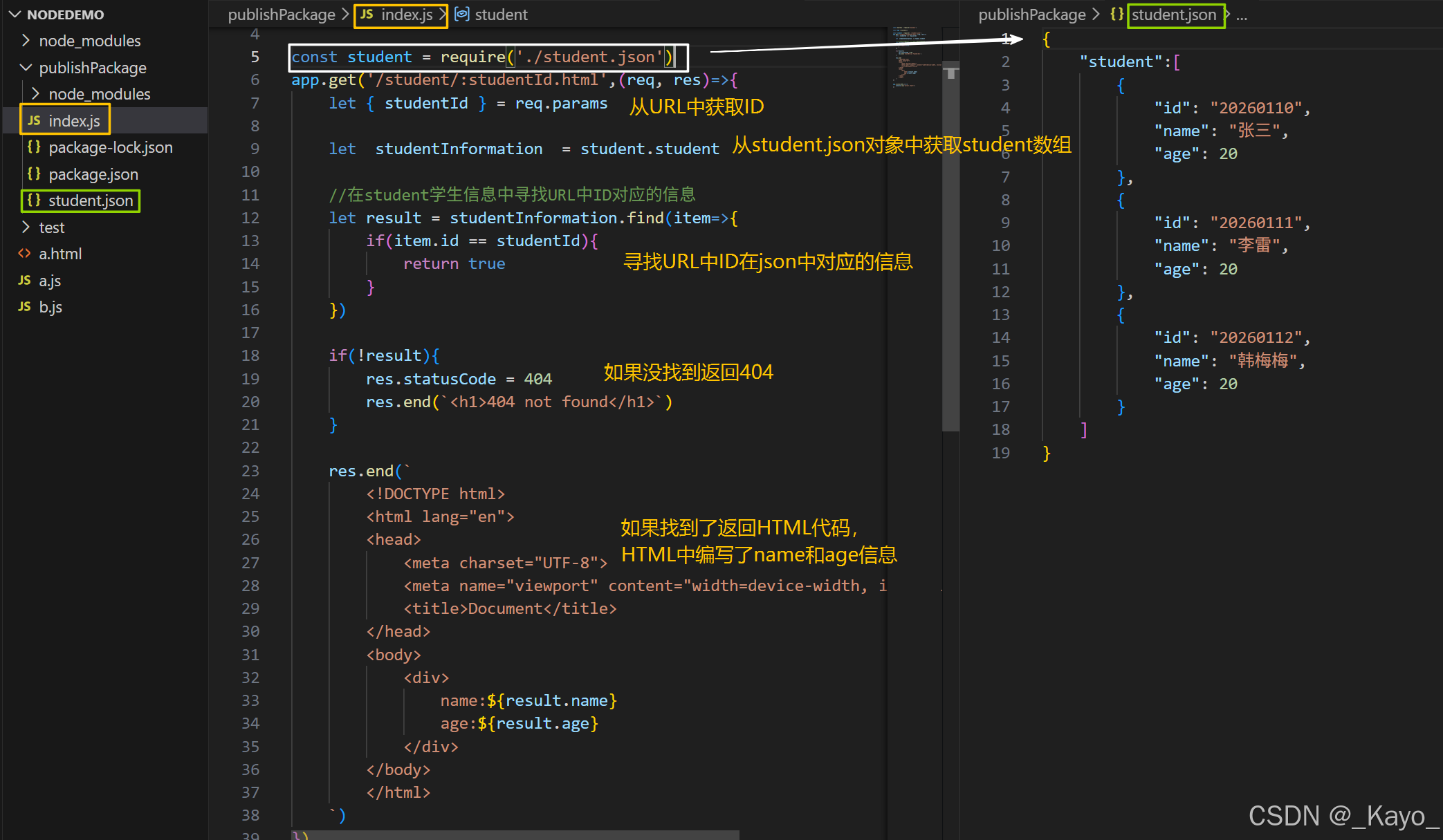
Task: Expand the test folder
Action: point(26,227)
